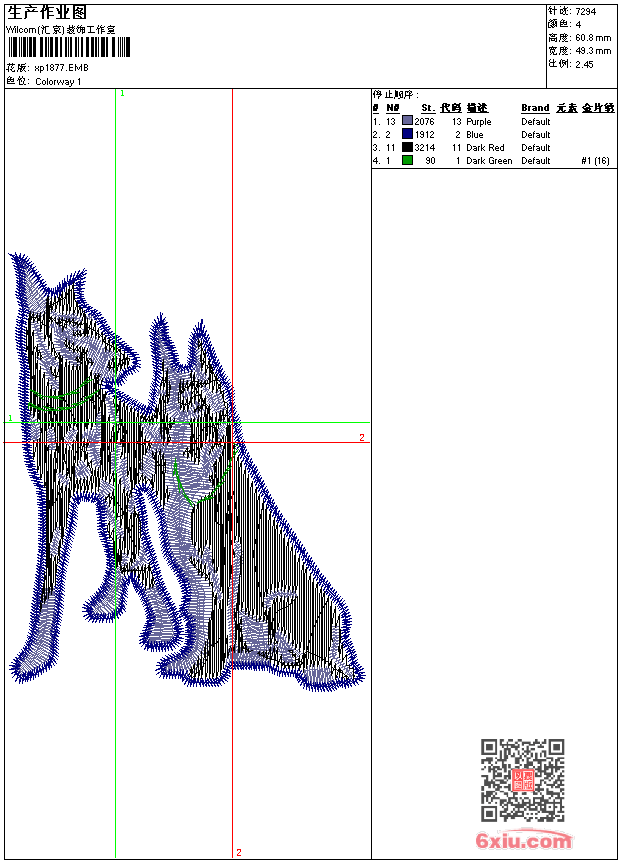Image resolution: width=620 pixels, height=860 pixels.
Task: Click the Purple color swatch in row 1
Action: (x=408, y=122)
